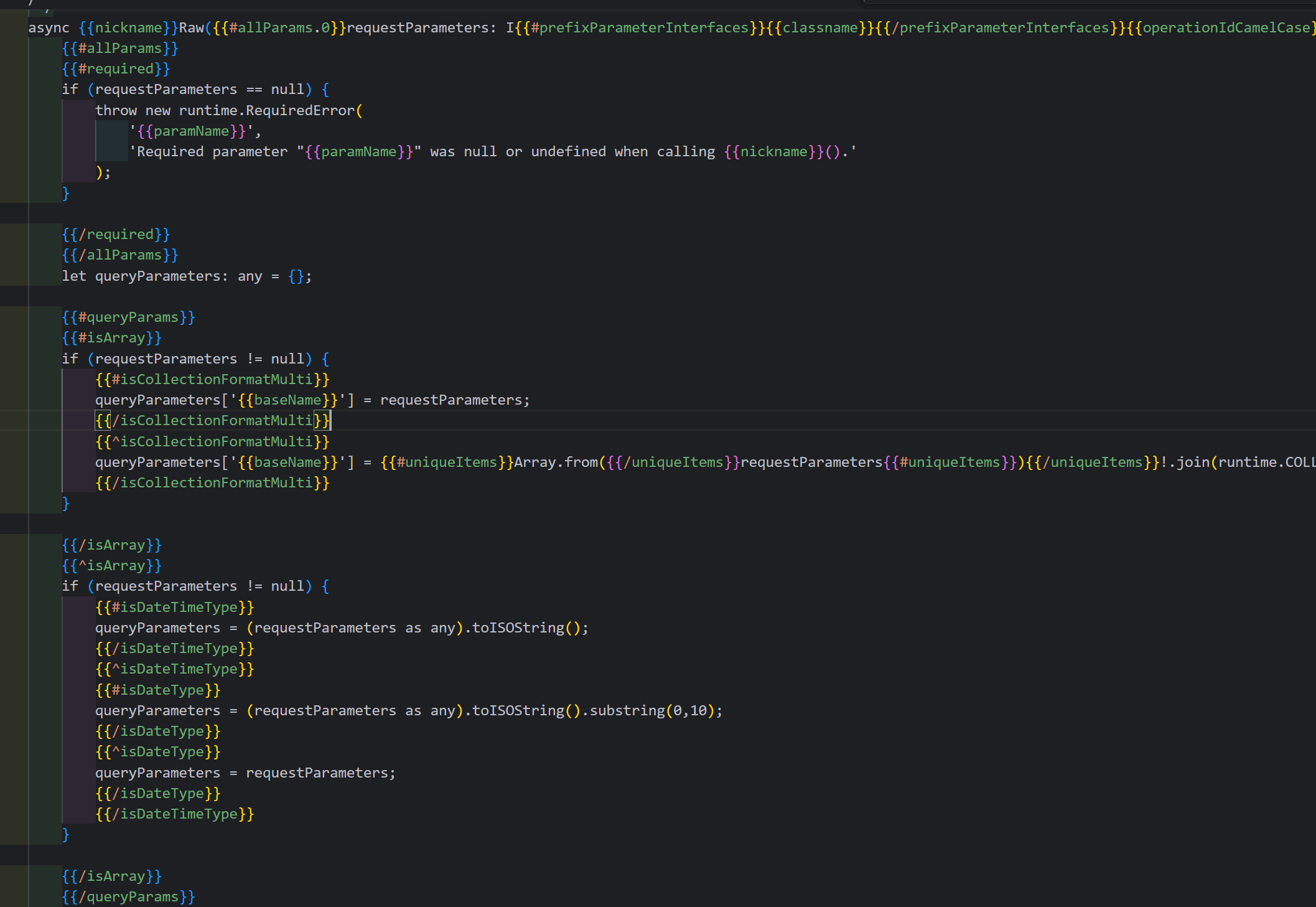Click the {{/required}} closing tag

(116, 235)
